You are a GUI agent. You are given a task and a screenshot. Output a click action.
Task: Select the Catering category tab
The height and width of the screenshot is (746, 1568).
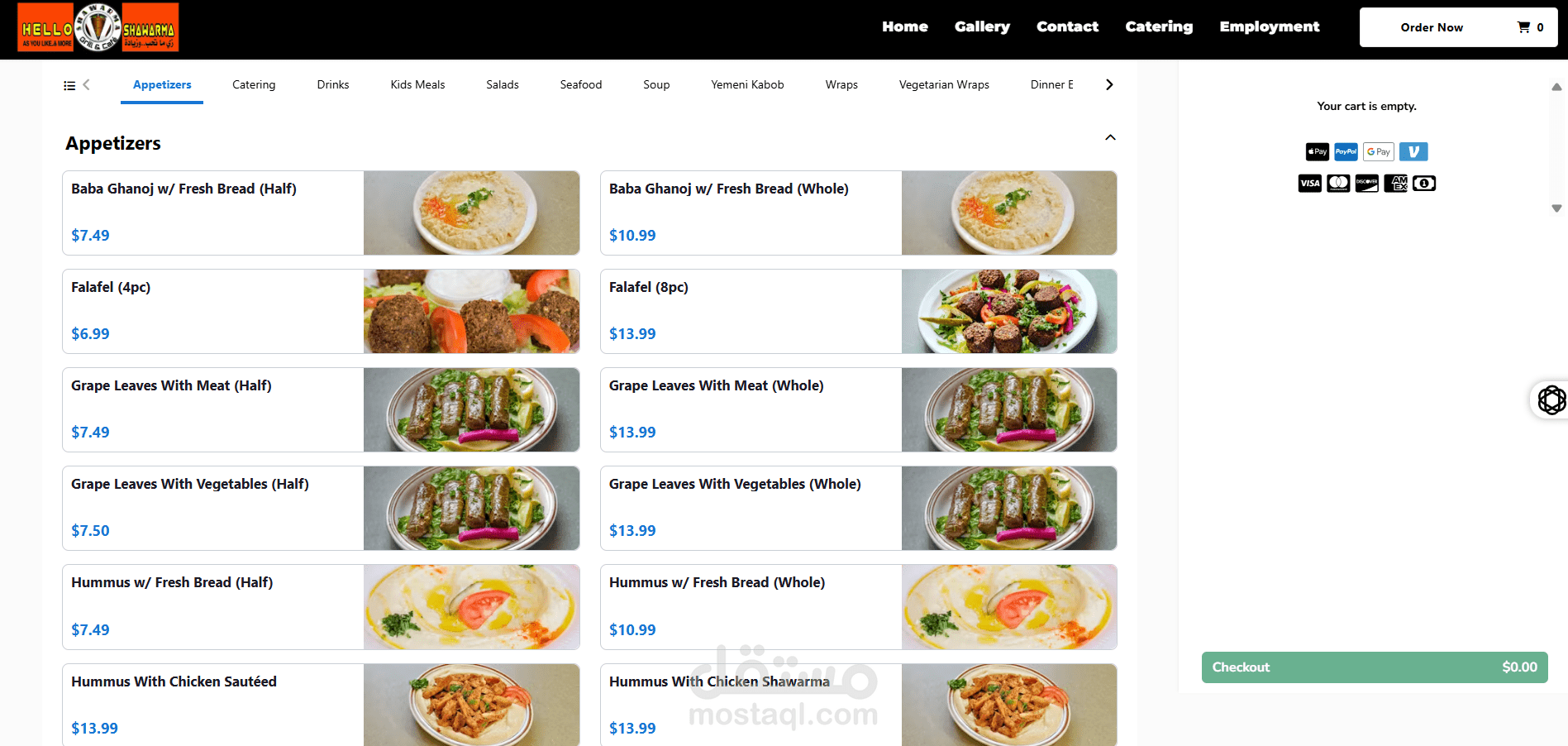[254, 84]
